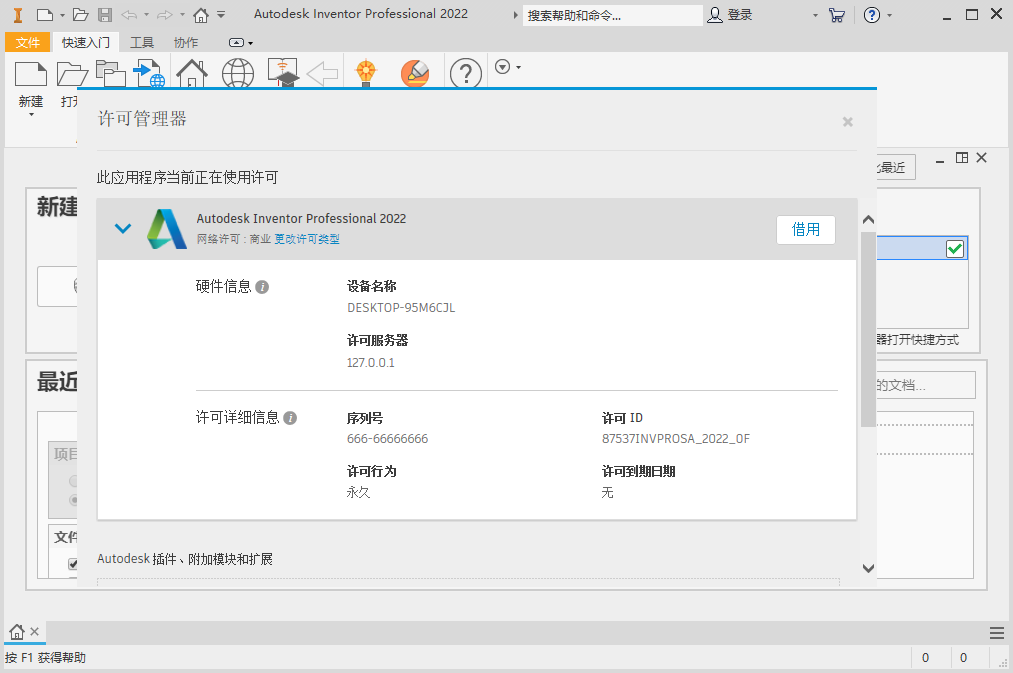This screenshot has height=673, width=1013.
Task: Expand the 新建 dropdown arrow
Action: tap(31, 115)
